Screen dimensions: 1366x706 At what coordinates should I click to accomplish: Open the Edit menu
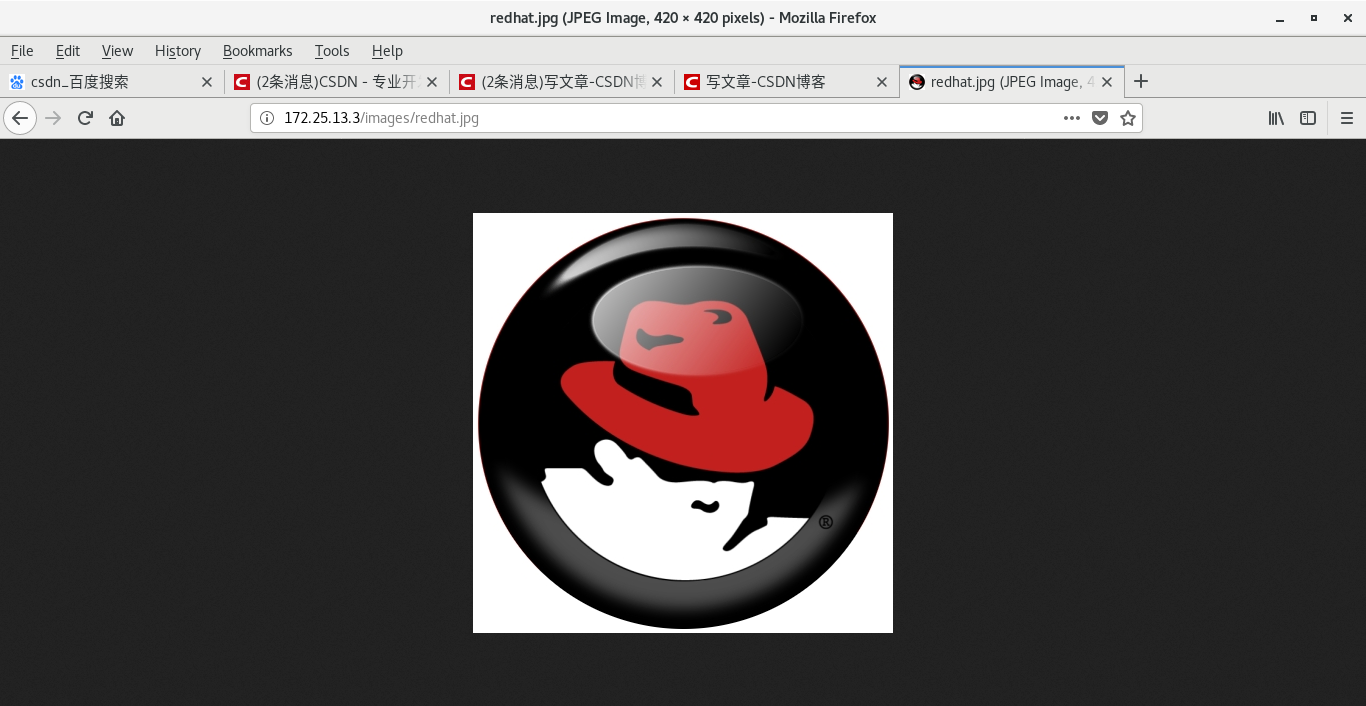point(68,51)
